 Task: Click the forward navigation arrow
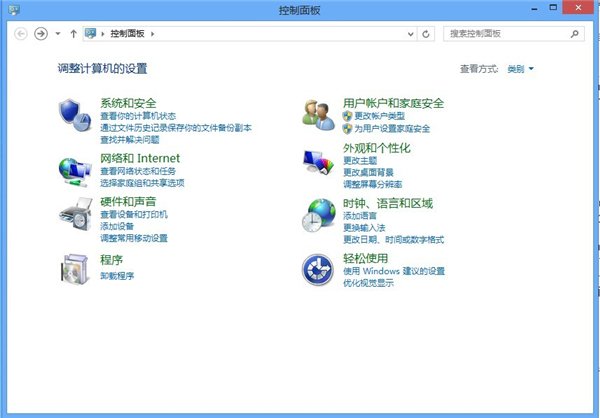(x=41, y=34)
